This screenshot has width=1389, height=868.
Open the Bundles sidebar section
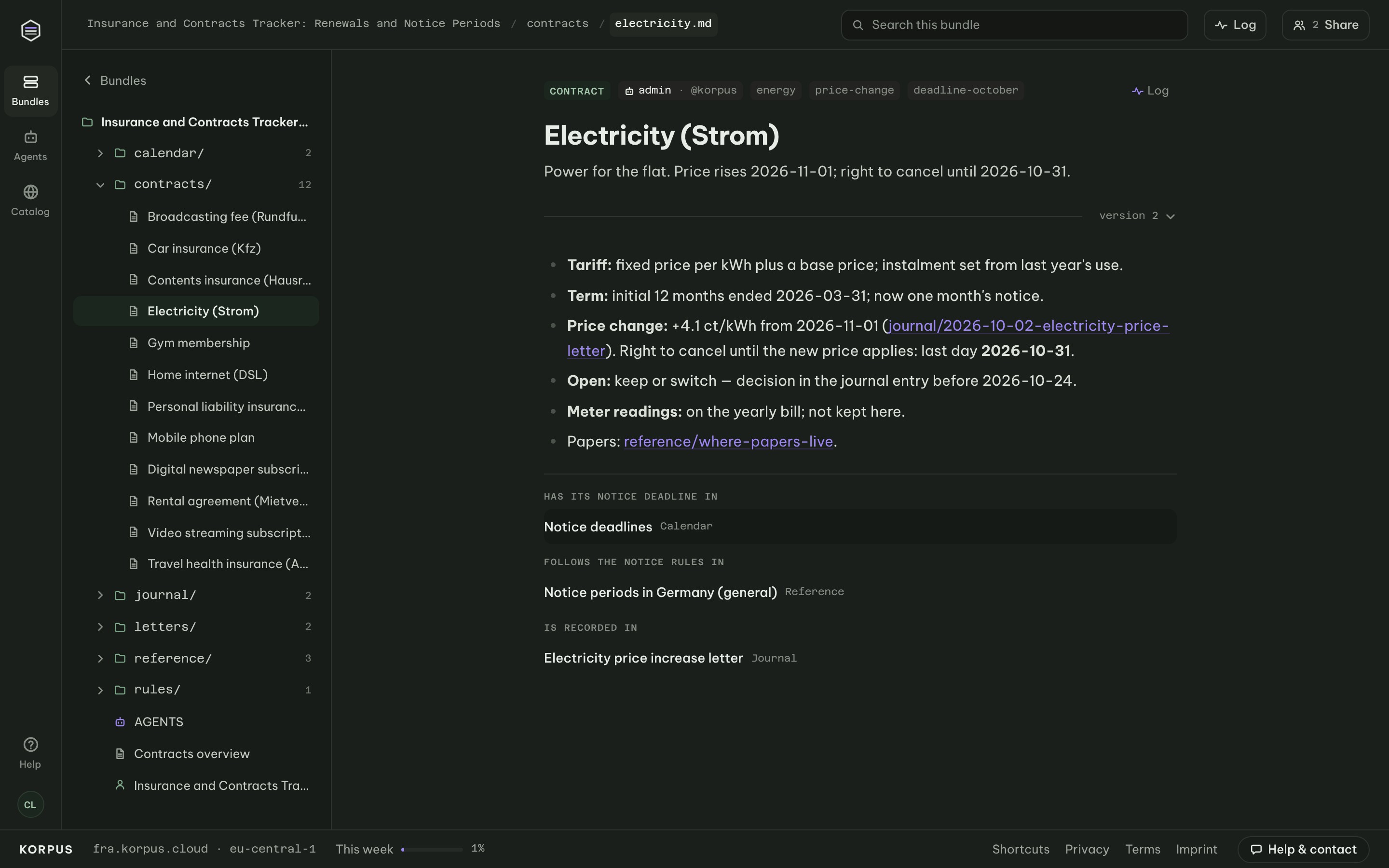pos(30,91)
